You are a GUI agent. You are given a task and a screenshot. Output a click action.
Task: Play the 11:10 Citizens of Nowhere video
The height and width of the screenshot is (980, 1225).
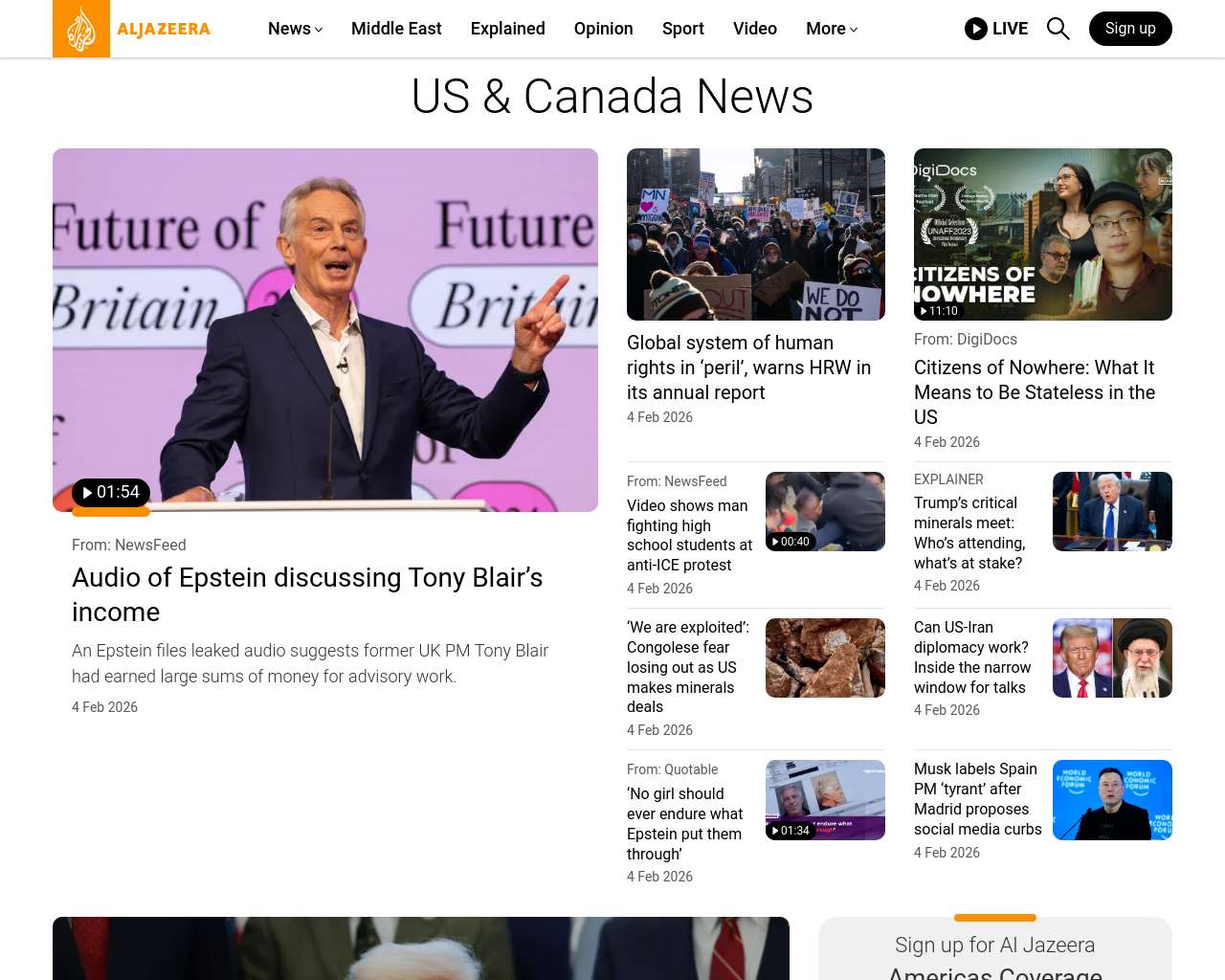point(939,311)
